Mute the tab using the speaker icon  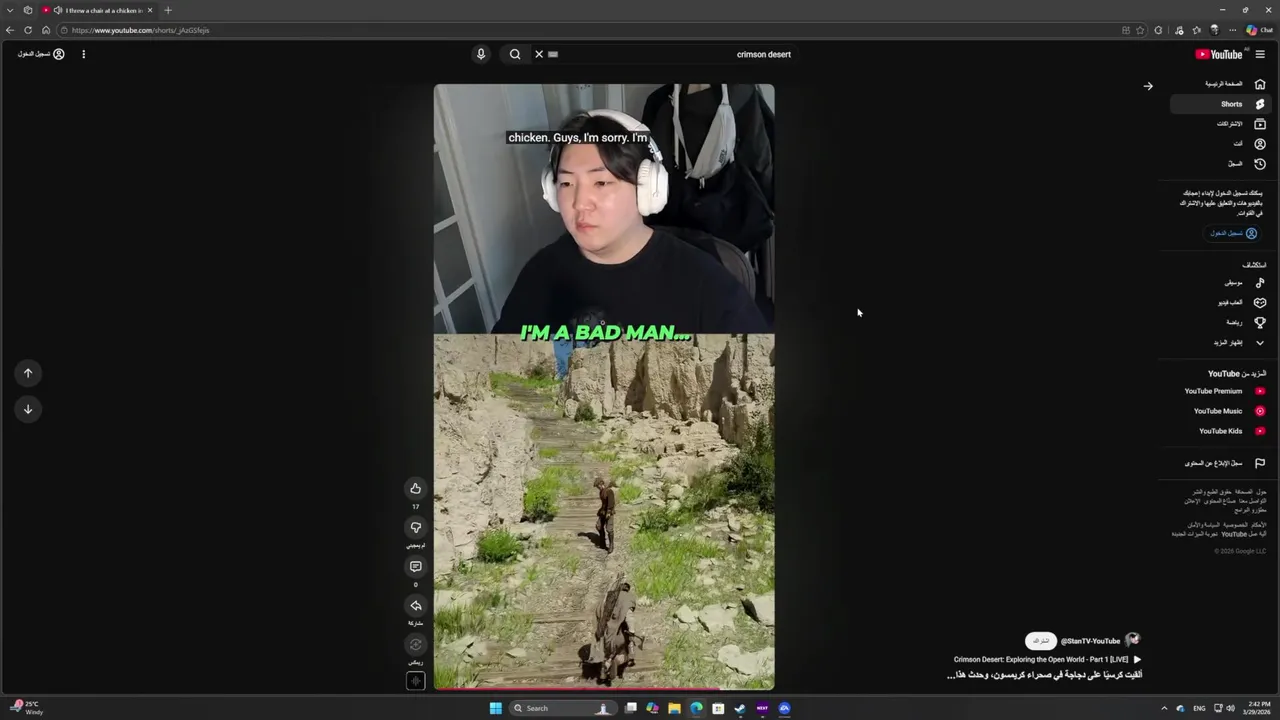coord(59,10)
